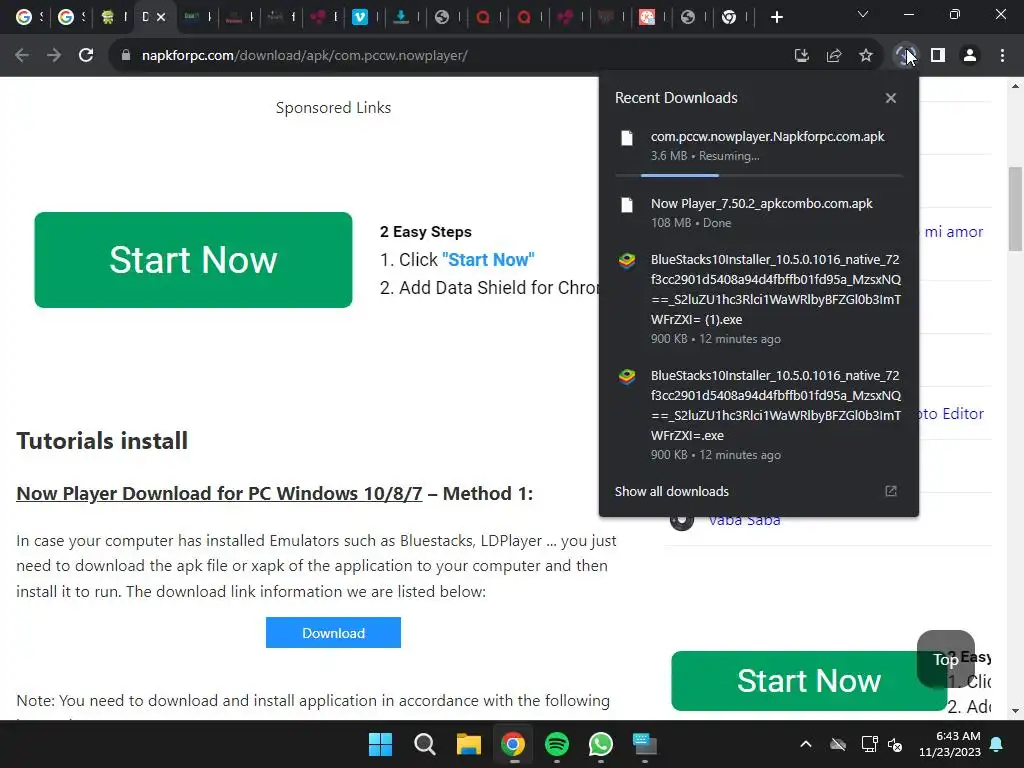Click the Chrome downloads toolbar icon

point(904,56)
